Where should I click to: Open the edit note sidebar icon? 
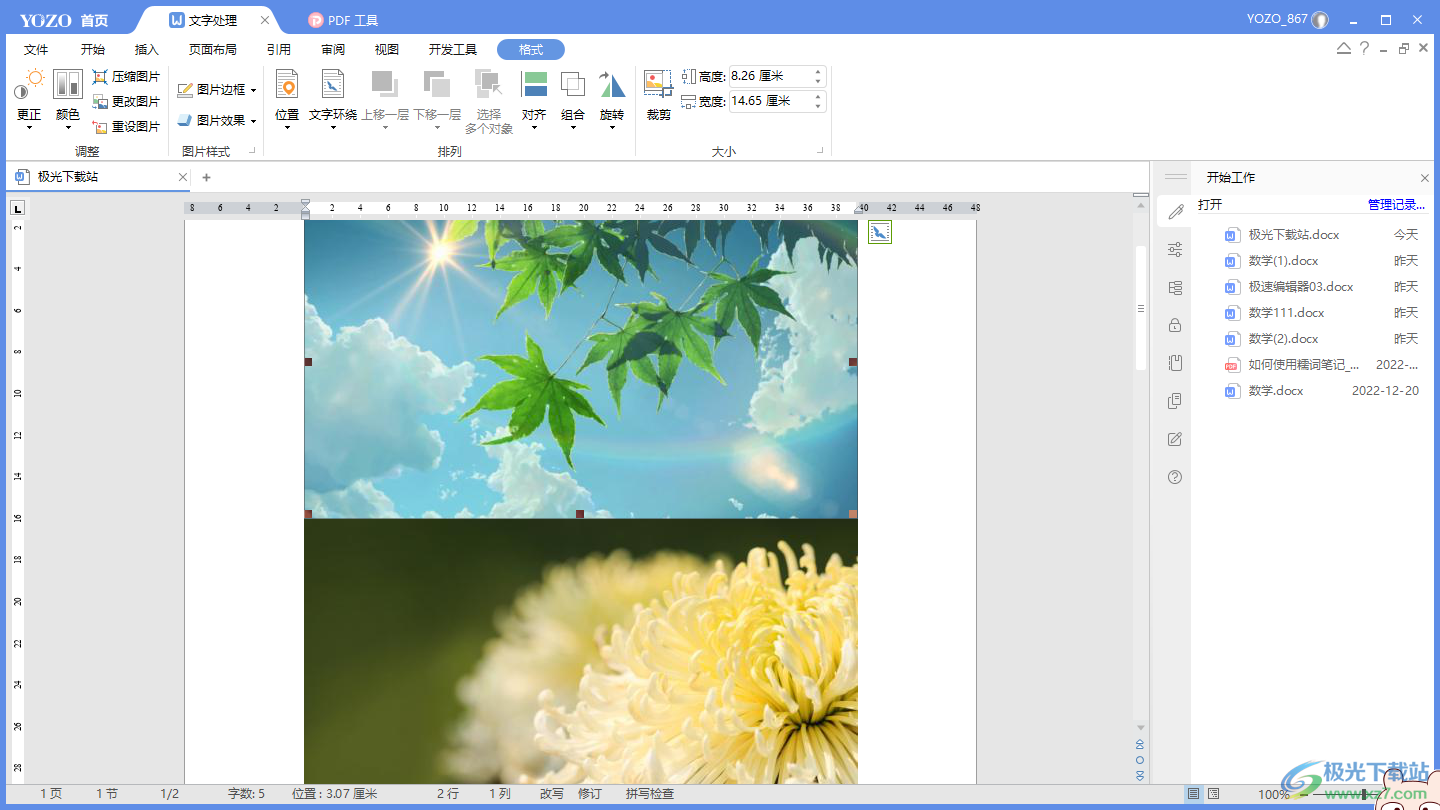coord(1175,439)
